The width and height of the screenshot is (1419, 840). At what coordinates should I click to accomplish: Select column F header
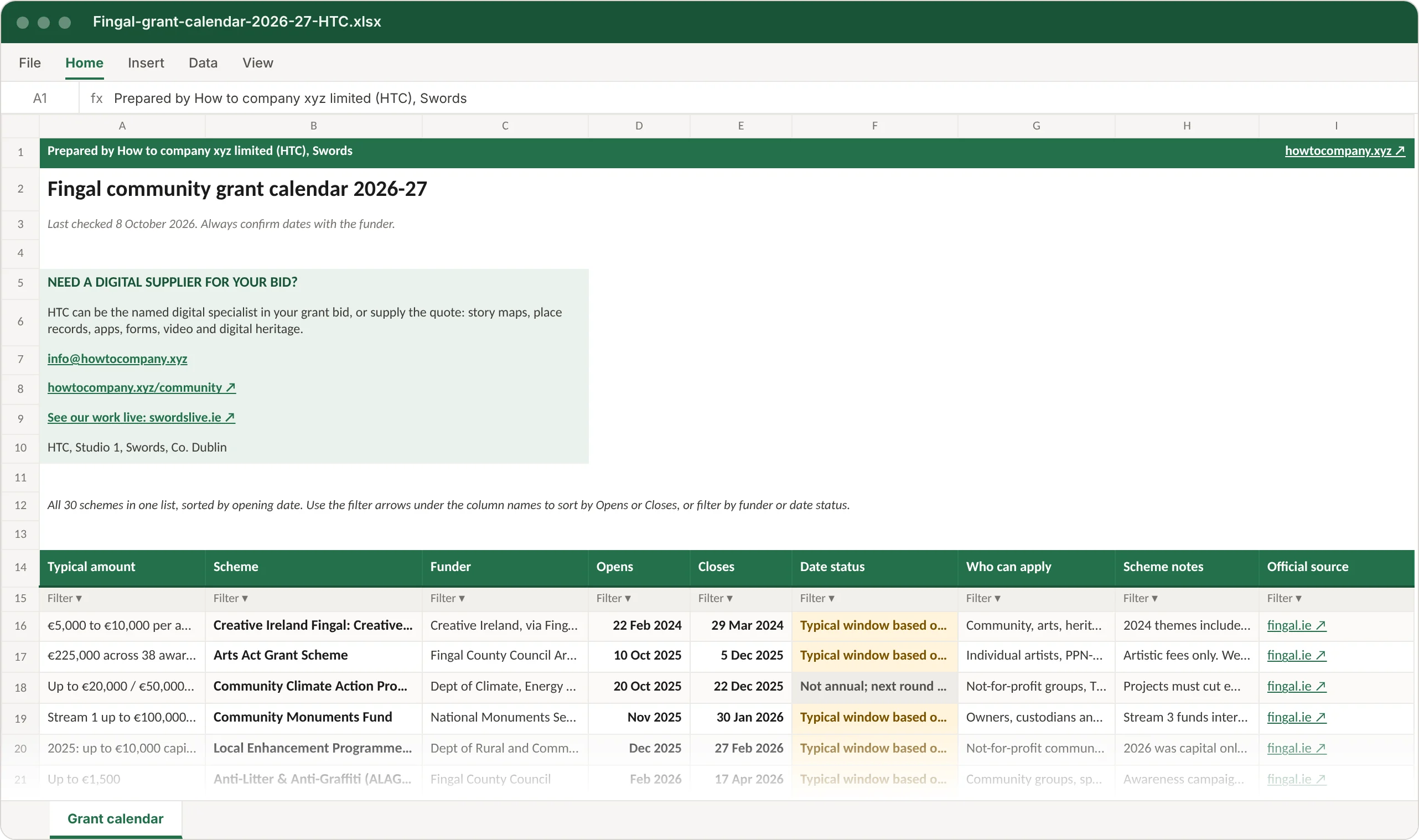[875, 126]
